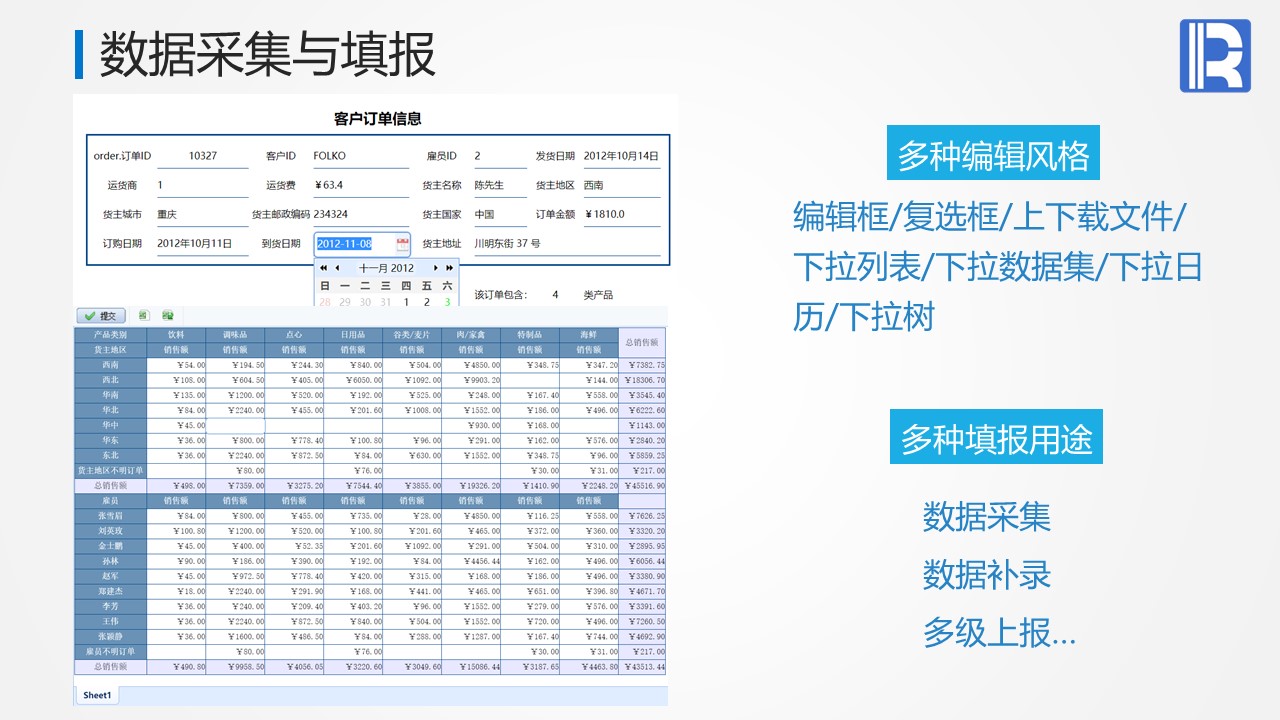Select the 西北 region row header
The height and width of the screenshot is (720, 1280).
110,380
